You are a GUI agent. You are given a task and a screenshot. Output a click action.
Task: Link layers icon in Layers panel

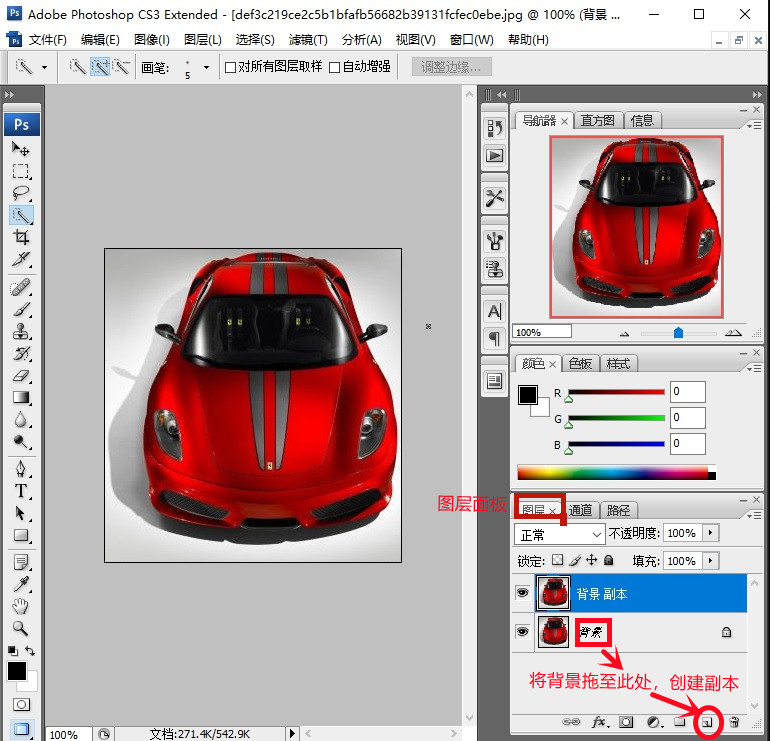[571, 722]
